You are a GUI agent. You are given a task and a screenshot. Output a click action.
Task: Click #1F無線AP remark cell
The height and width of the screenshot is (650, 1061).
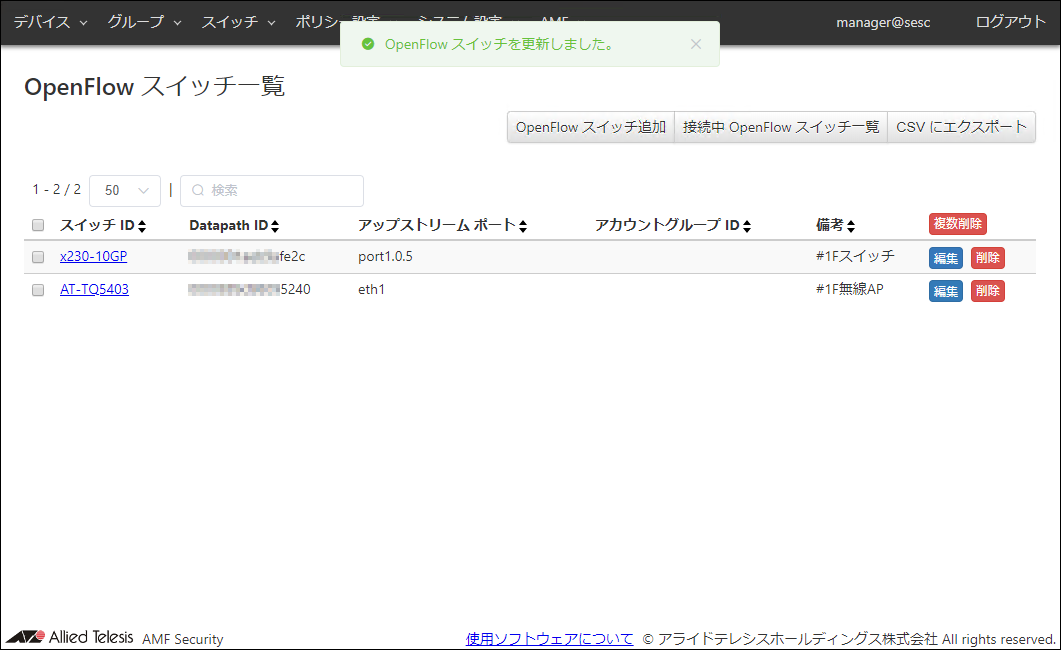pyautogui.click(x=849, y=289)
